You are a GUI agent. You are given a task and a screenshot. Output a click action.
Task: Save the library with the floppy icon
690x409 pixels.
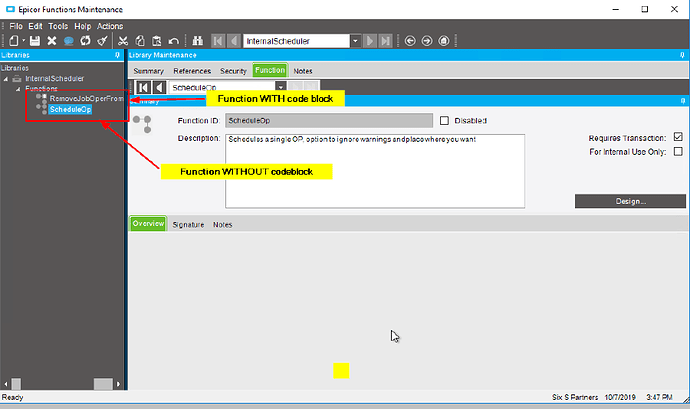(35, 41)
